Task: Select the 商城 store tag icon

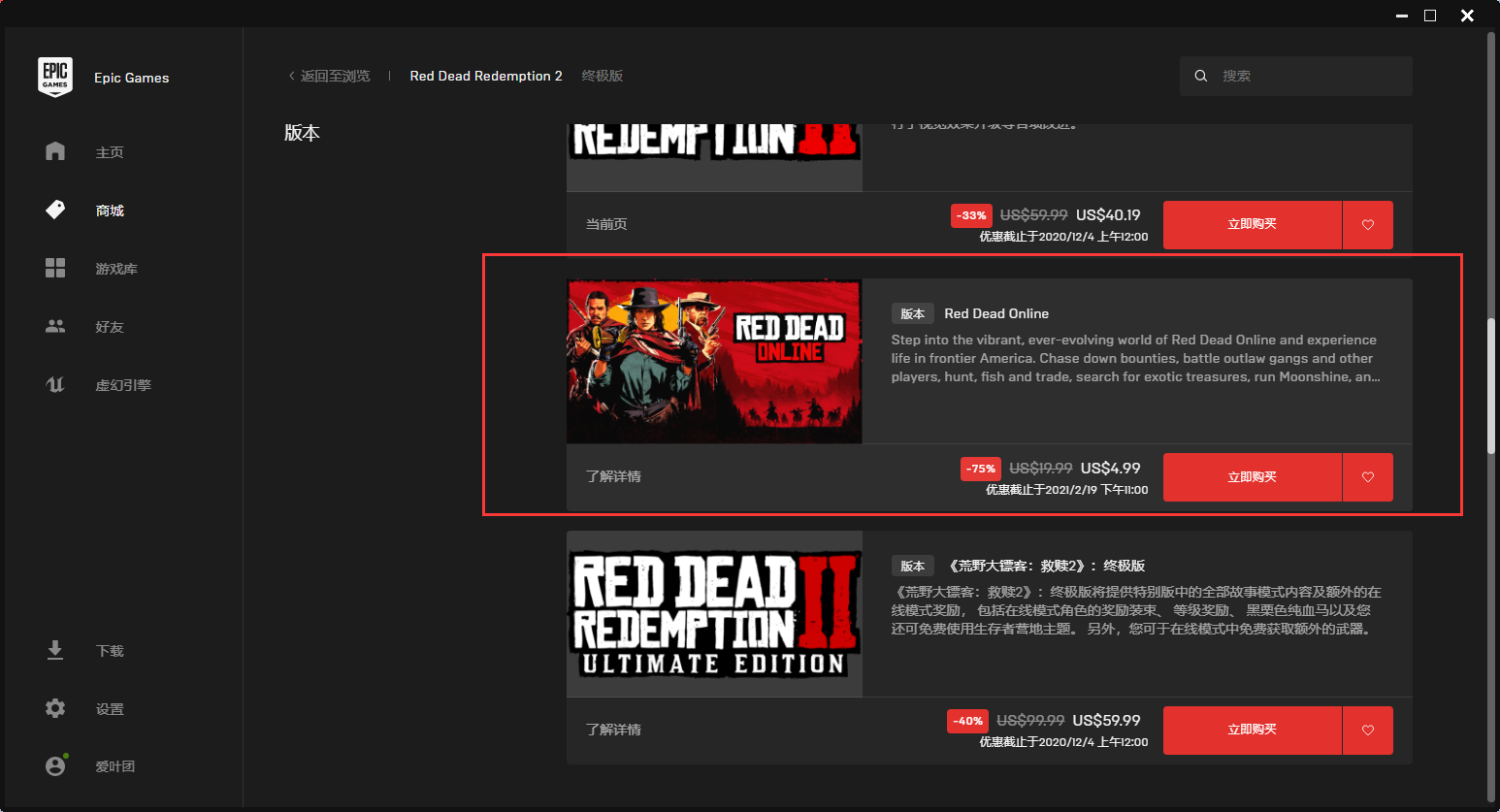Action: [55, 210]
